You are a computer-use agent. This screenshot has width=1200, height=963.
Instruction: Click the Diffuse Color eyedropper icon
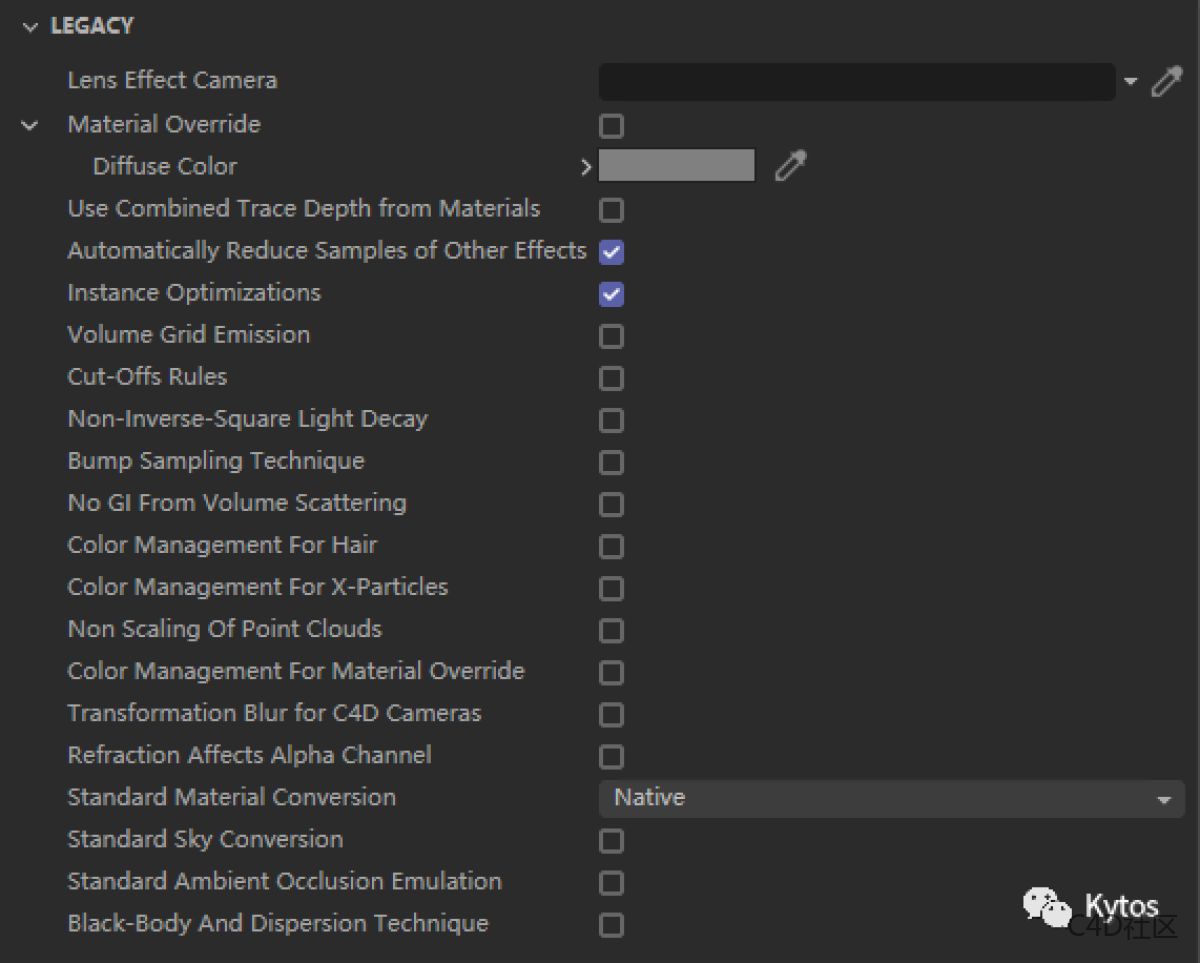tap(790, 165)
